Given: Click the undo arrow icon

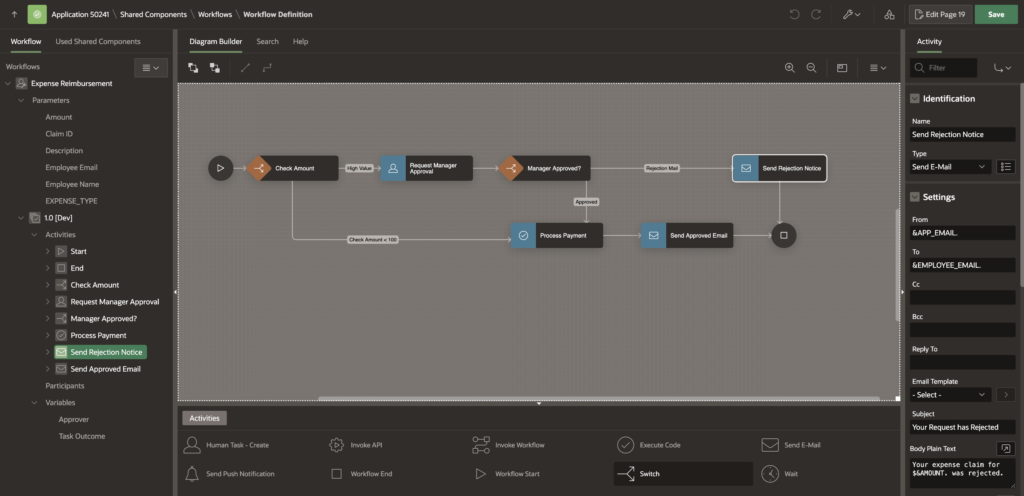Looking at the screenshot, I should coord(795,15).
